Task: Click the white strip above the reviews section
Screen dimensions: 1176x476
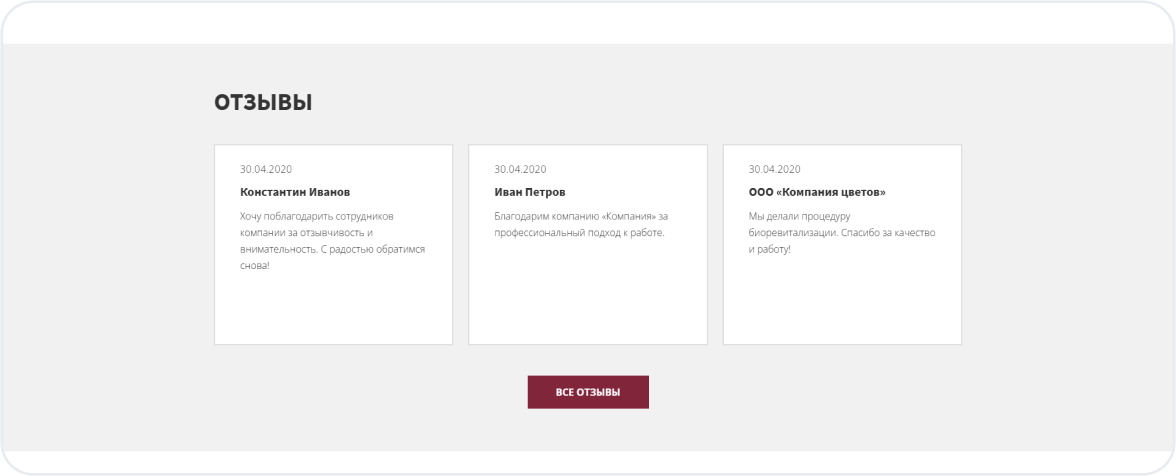Action: pos(588,22)
